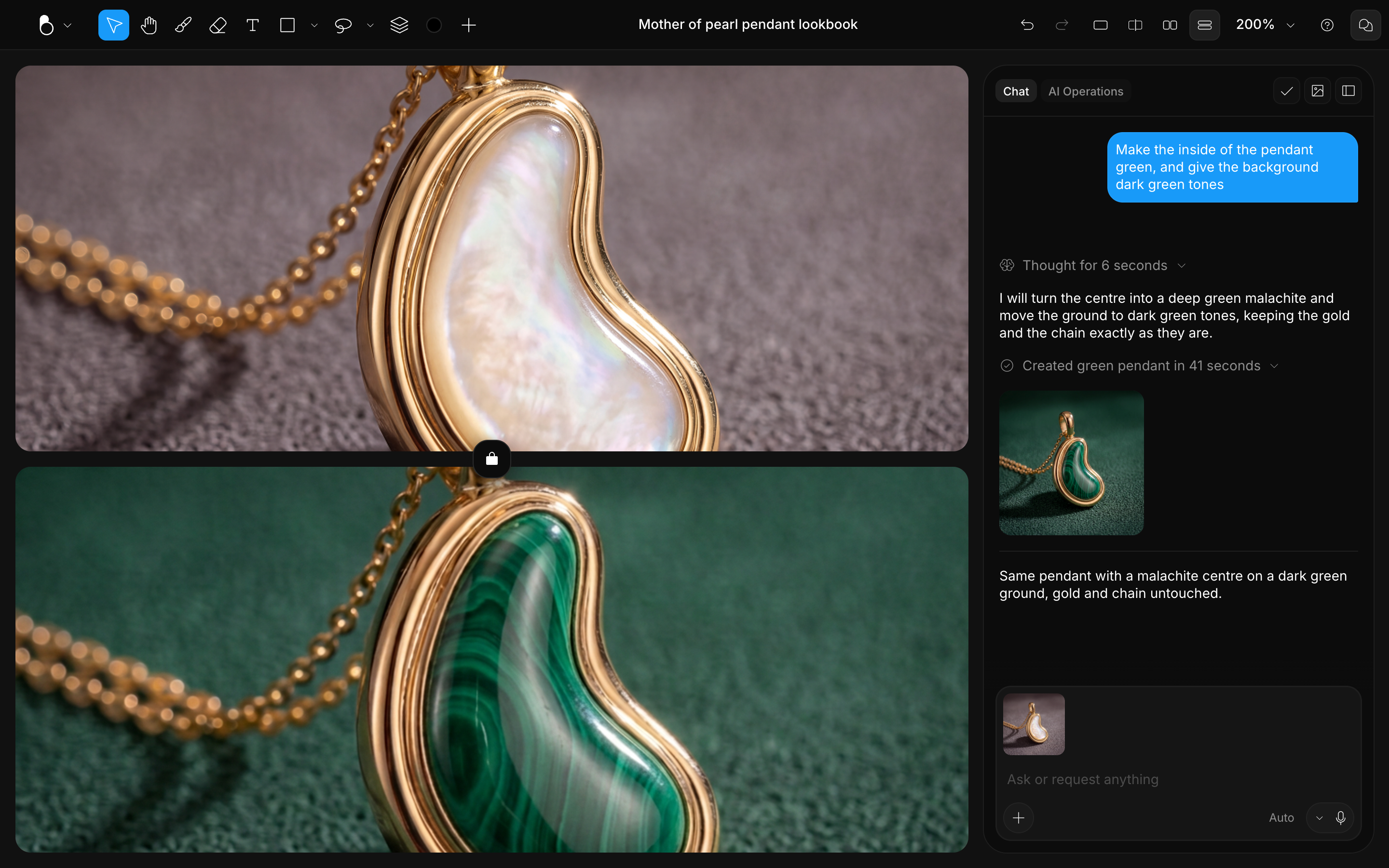Expand the shape tool options chevron
This screenshot has height=868, width=1389.
(314, 25)
